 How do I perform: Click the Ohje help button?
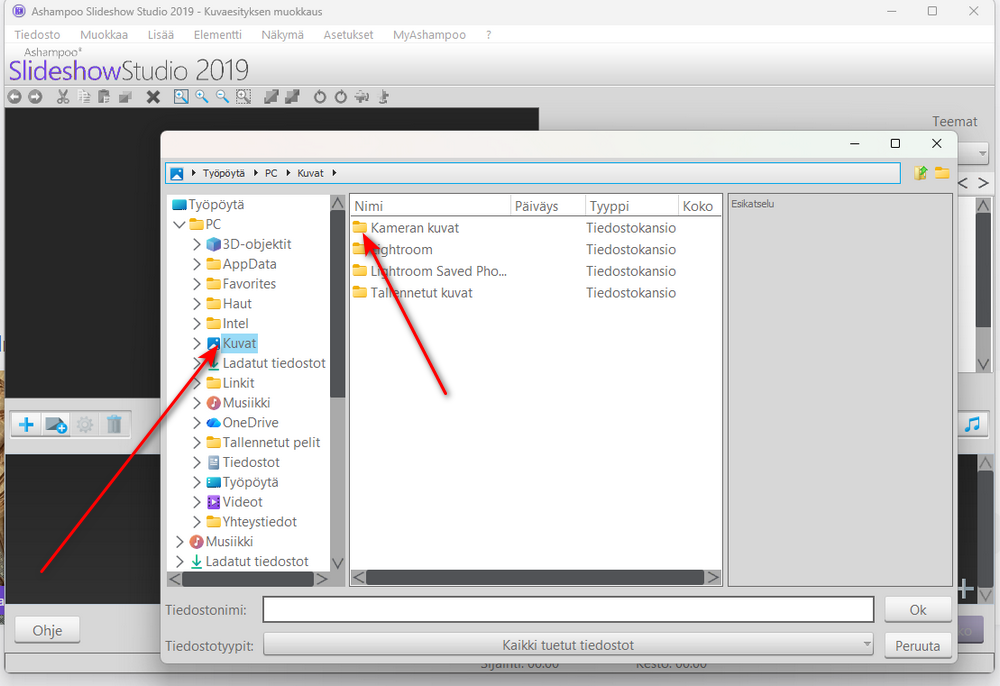coord(47,630)
